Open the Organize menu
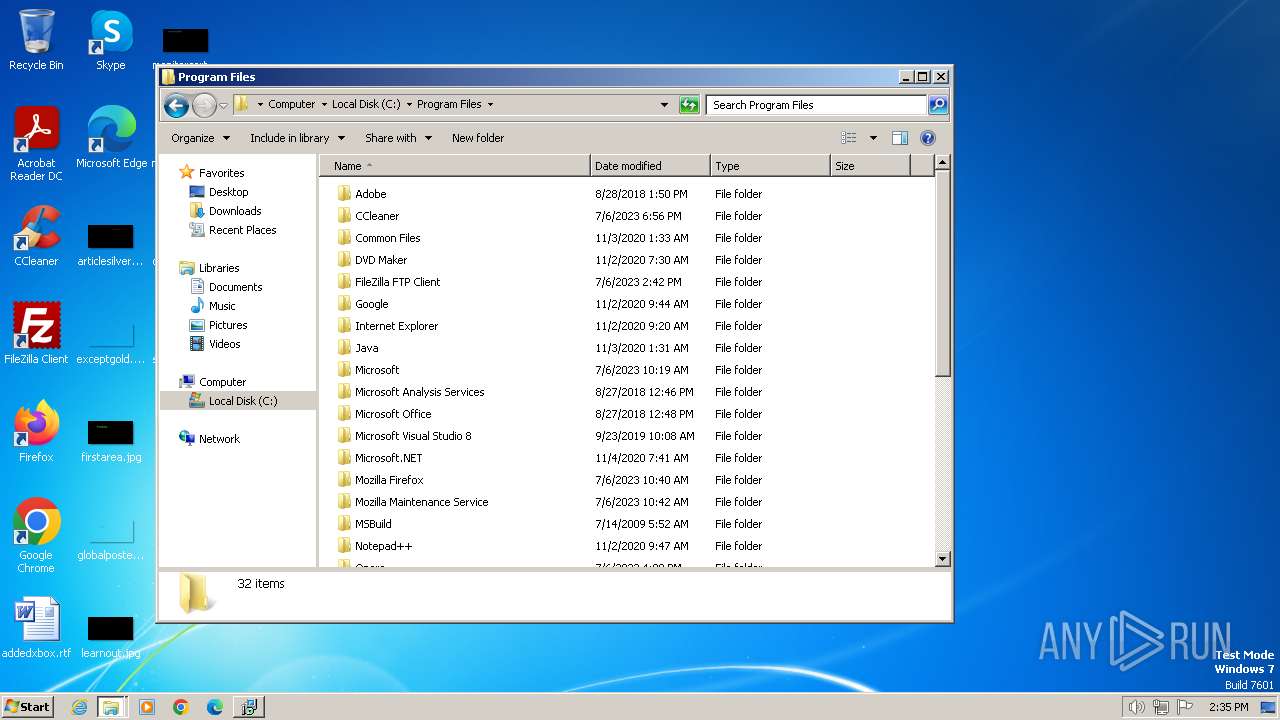Viewport: 1280px width, 720px height. tap(200, 138)
